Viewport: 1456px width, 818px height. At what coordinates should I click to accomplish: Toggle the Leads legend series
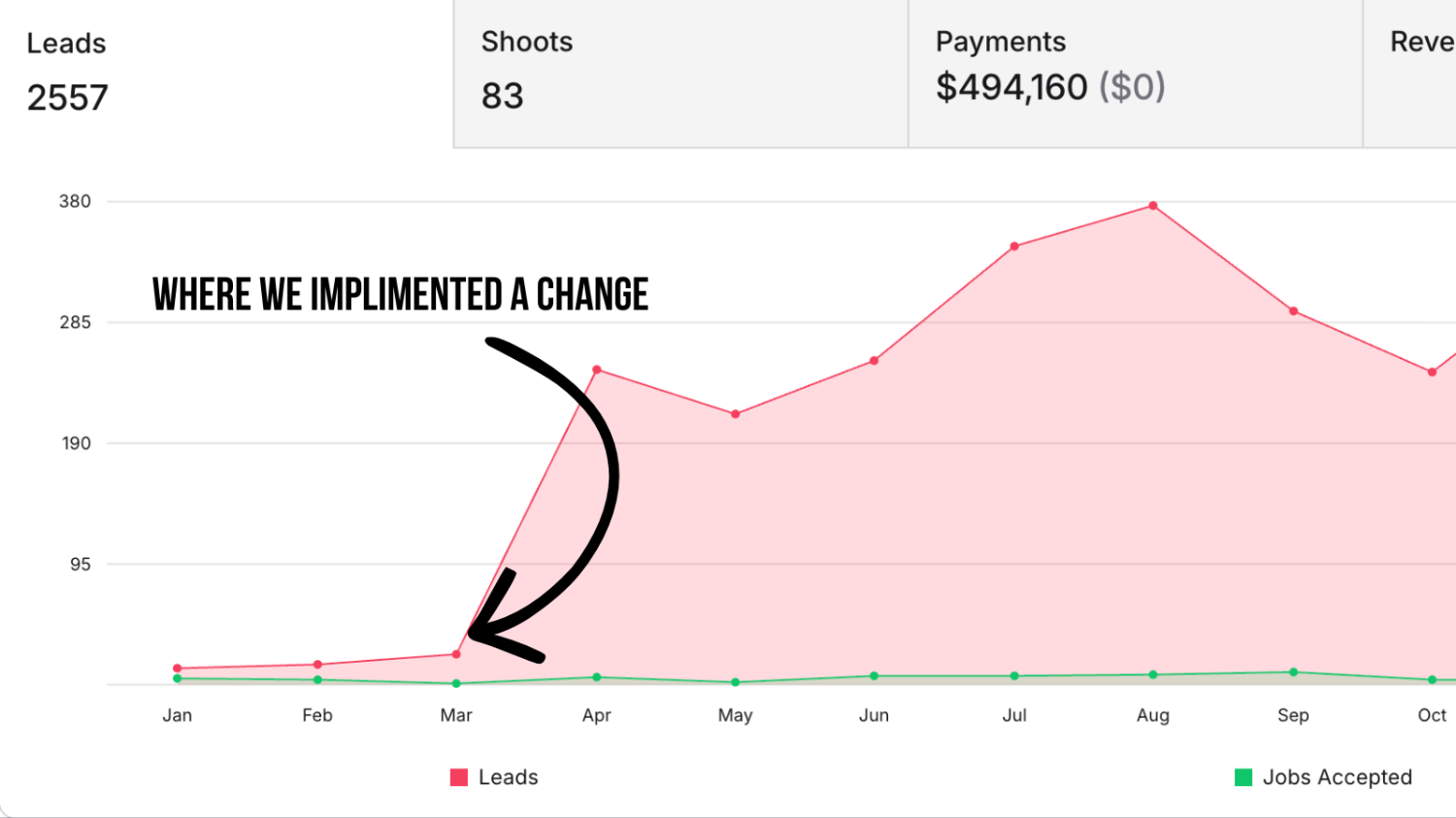494,777
